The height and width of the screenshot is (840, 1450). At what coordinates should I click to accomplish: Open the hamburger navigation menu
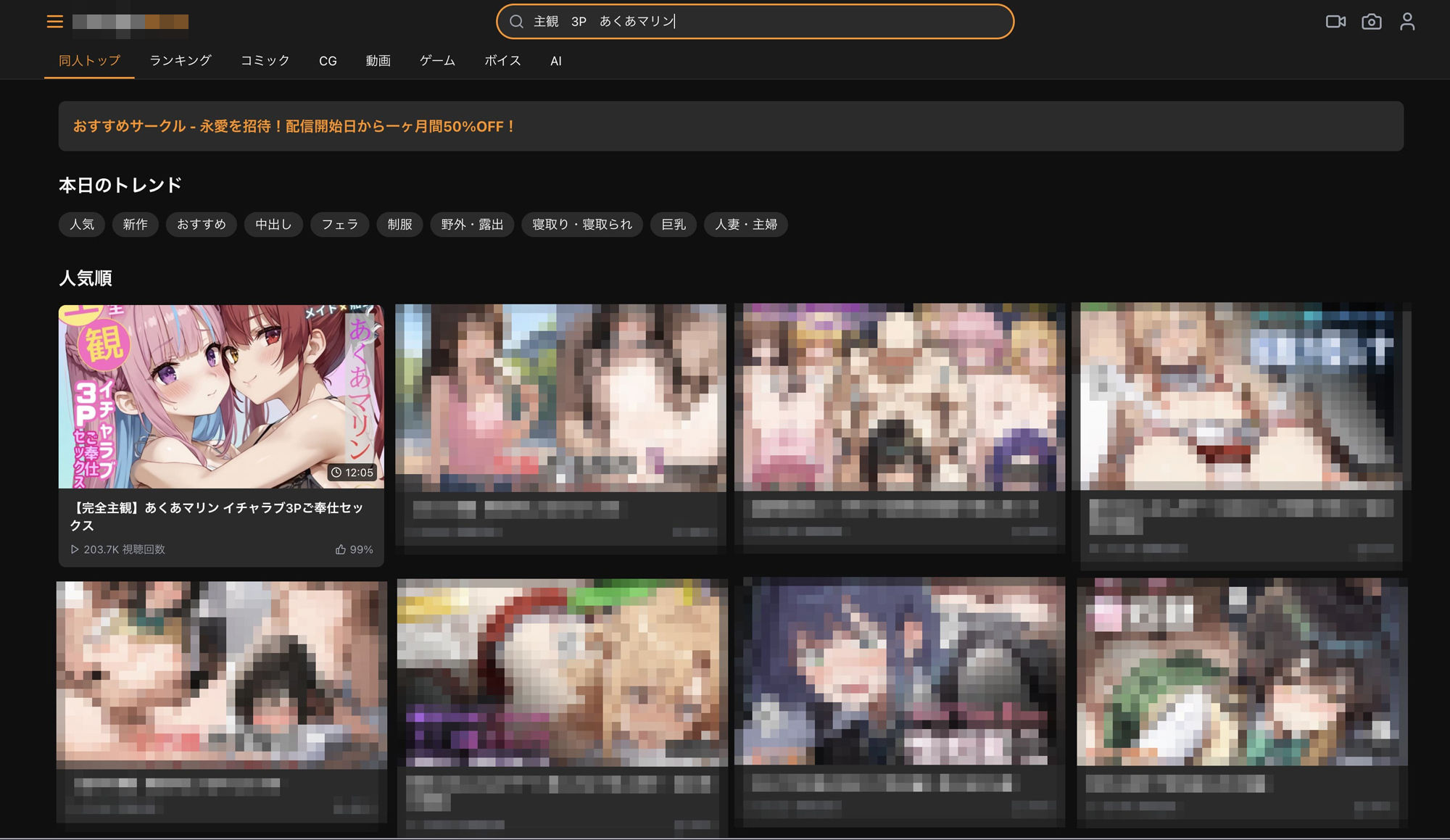pos(55,22)
